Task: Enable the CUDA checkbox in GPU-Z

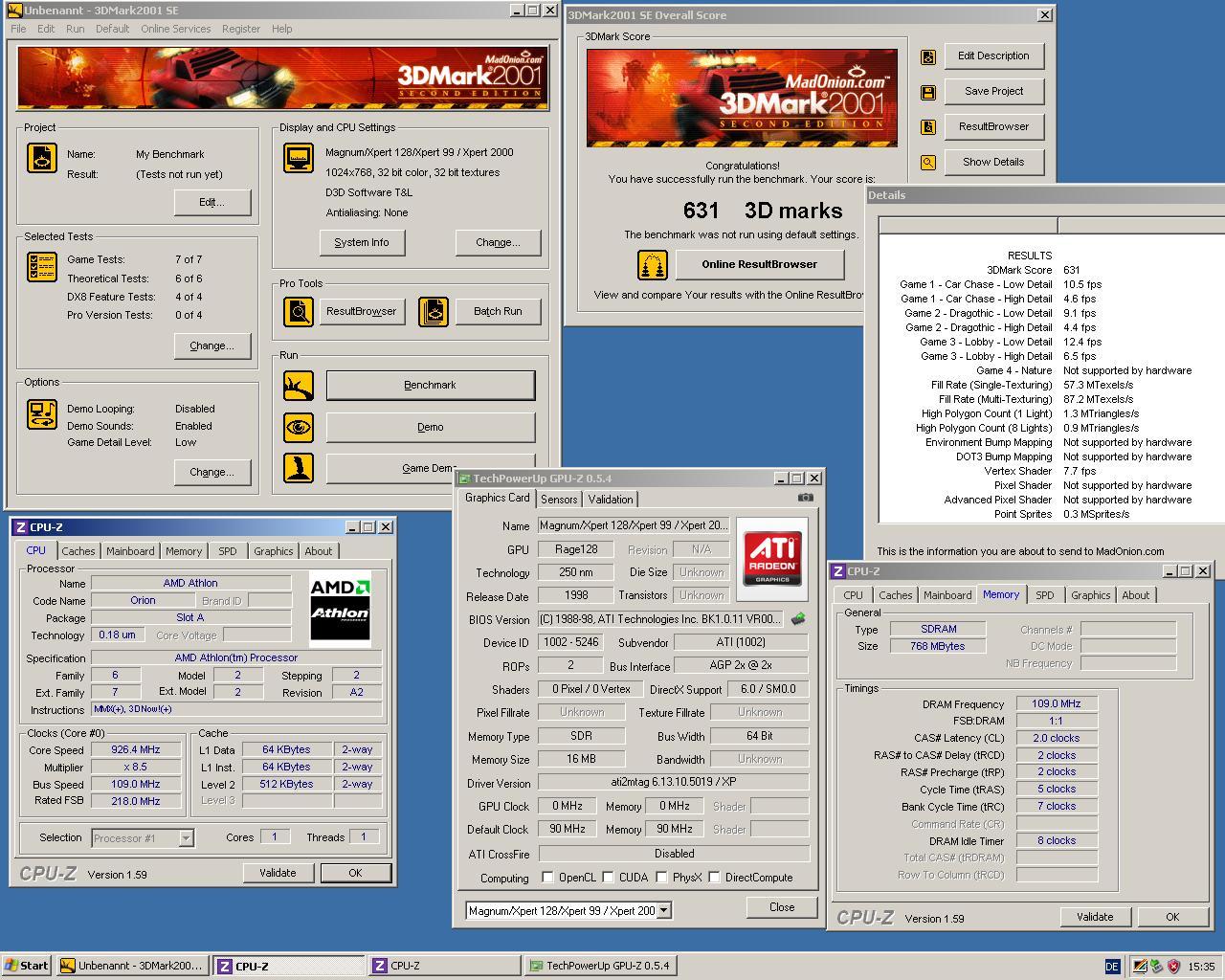Action: click(x=608, y=878)
